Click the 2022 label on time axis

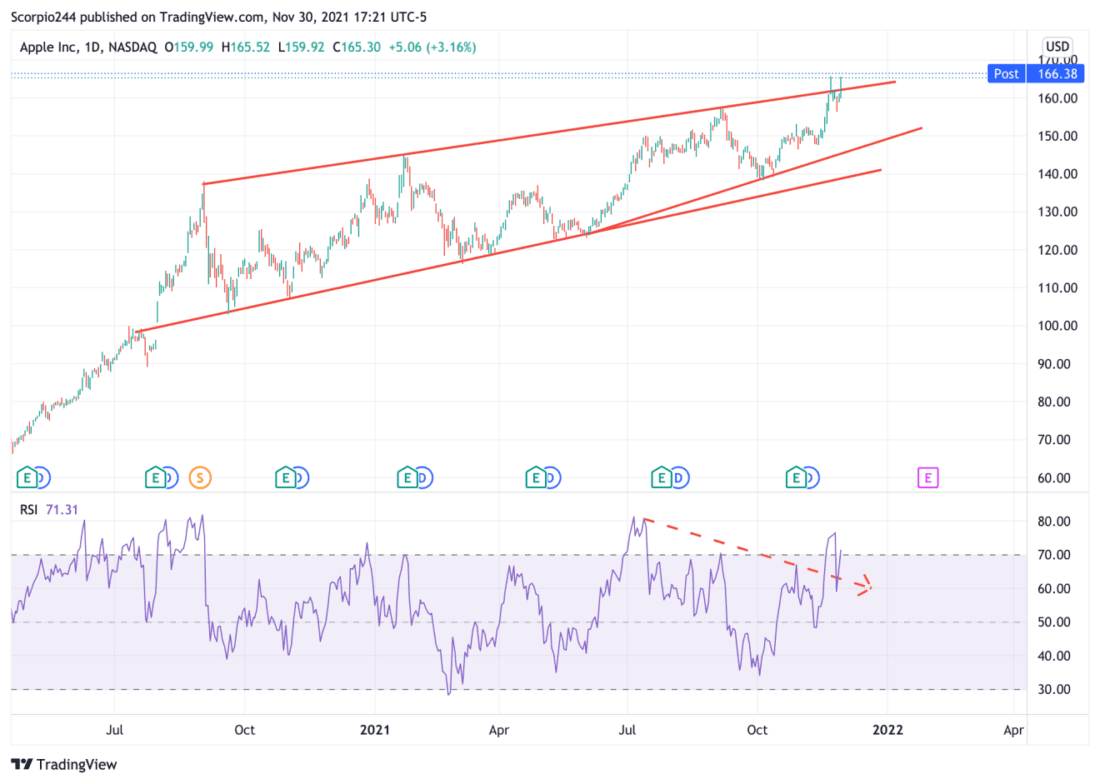885,729
